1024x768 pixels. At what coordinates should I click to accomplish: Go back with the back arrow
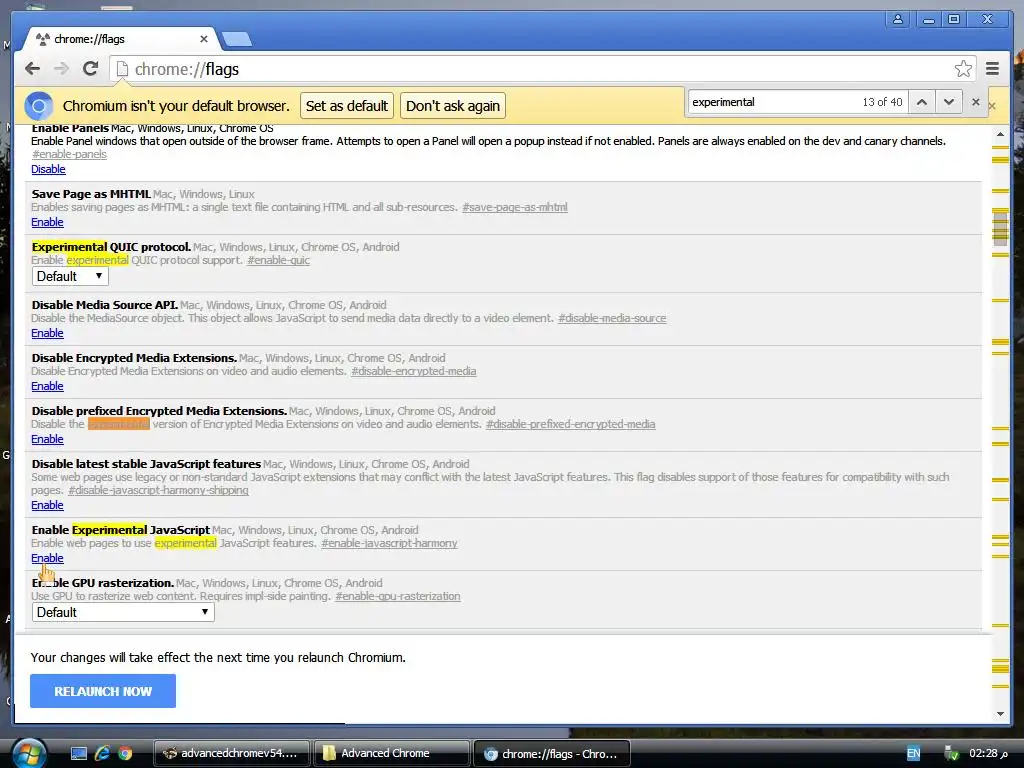(33, 69)
